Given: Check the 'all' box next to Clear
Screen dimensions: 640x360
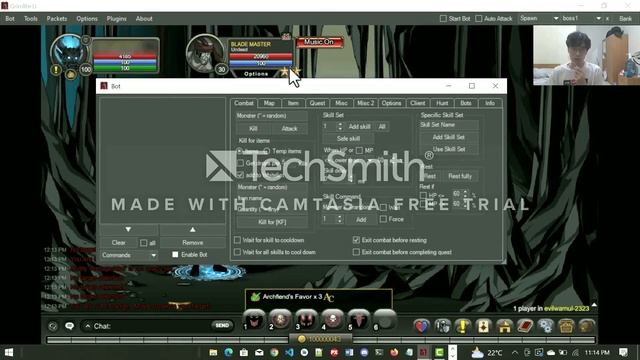Looking at the screenshot, I should [144, 243].
